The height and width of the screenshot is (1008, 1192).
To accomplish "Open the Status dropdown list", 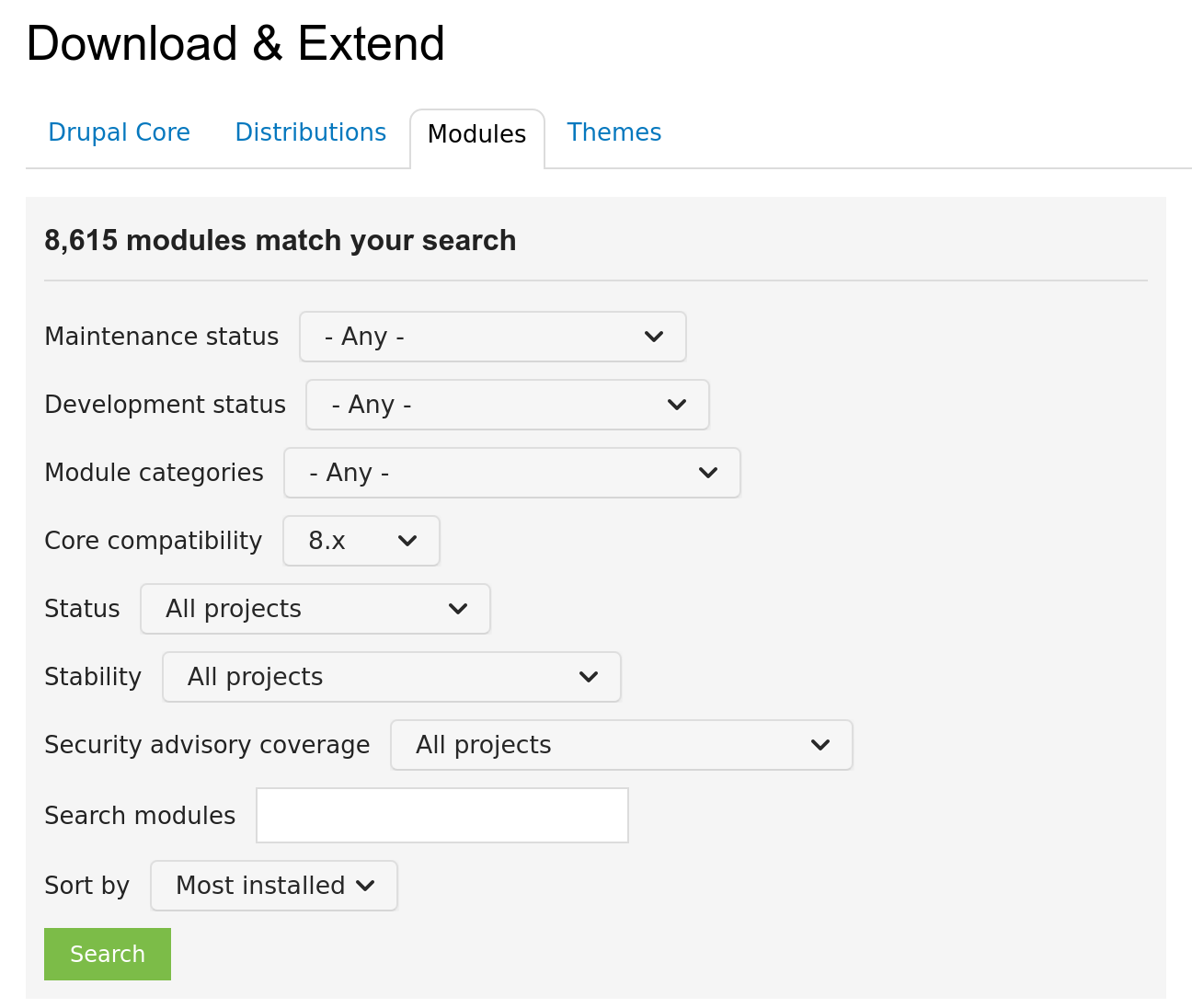I will tap(315, 609).
